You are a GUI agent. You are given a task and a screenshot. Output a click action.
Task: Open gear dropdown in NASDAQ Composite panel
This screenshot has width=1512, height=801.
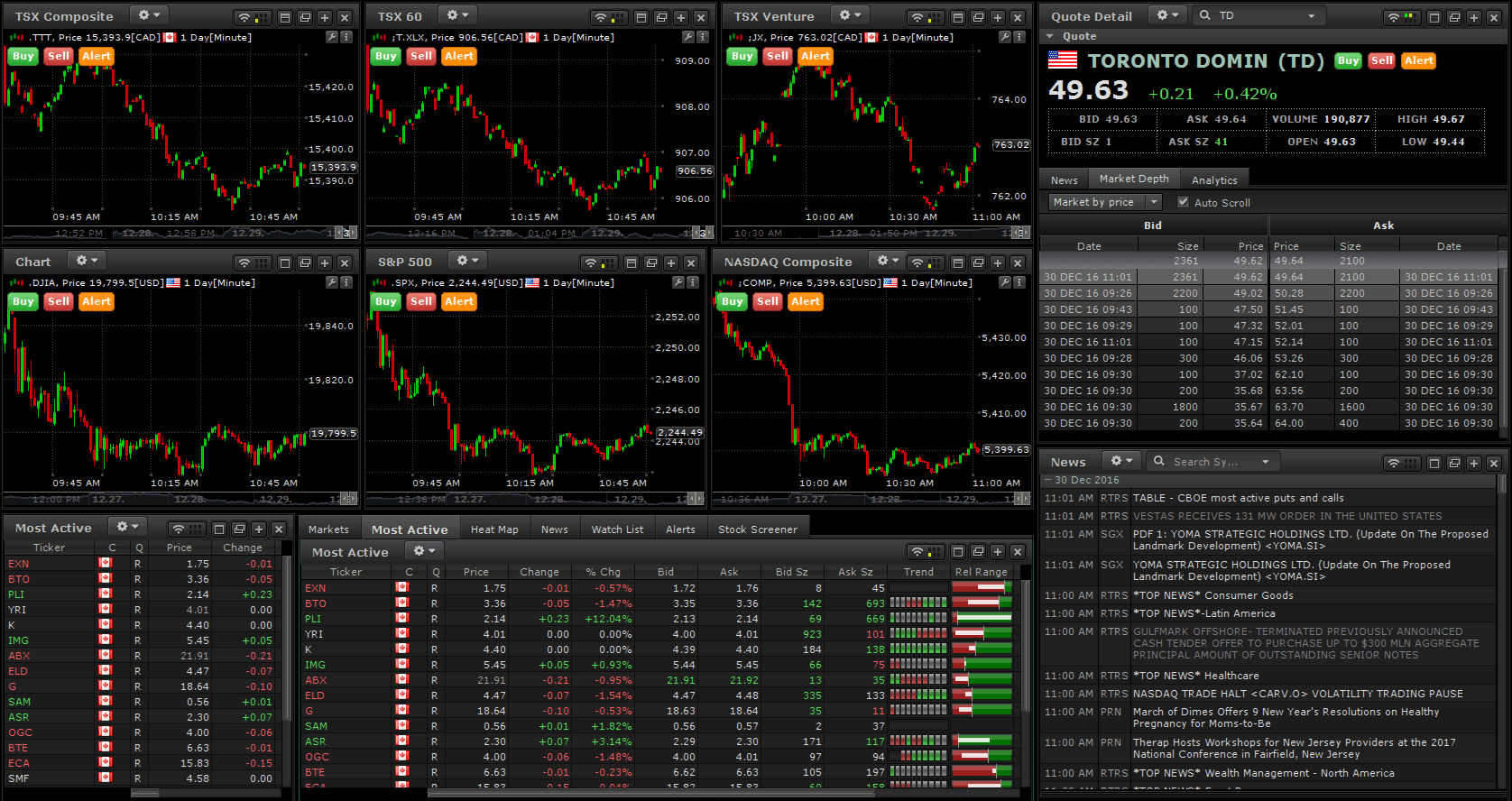point(886,261)
